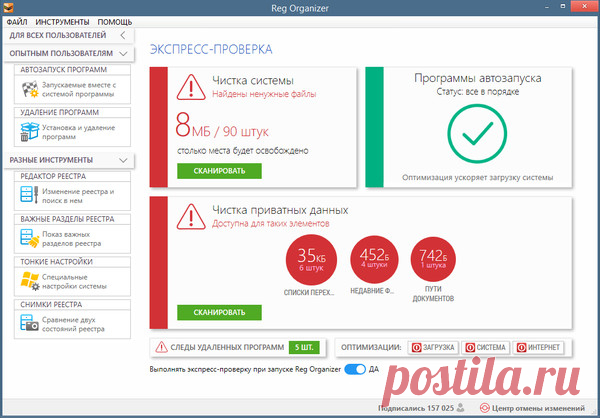Viewport: 600px width, 418px height.
Task: Click Найдены ненужные файлы status text
Action: [x=264, y=94]
